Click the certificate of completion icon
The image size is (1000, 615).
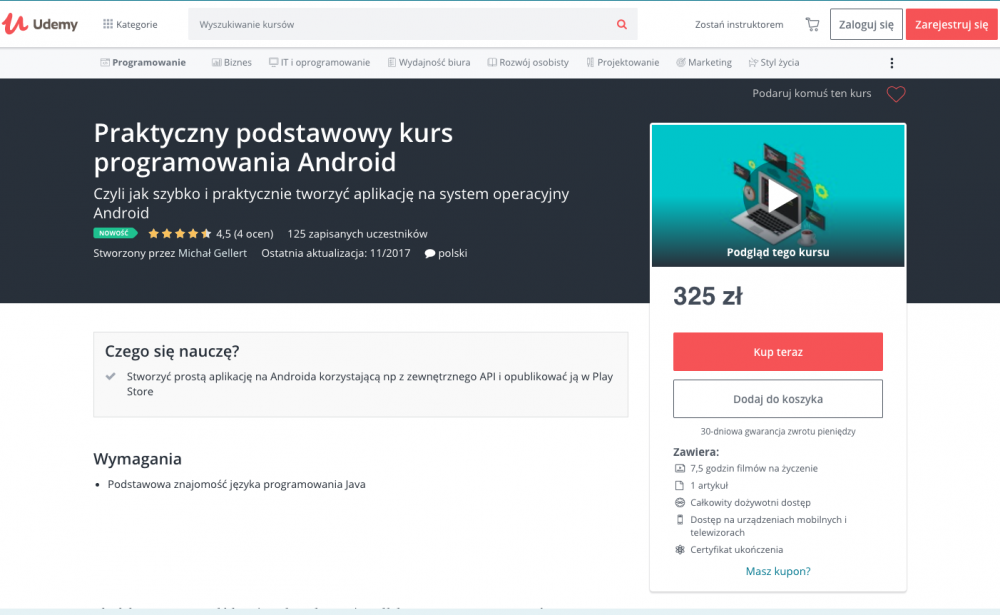680,549
